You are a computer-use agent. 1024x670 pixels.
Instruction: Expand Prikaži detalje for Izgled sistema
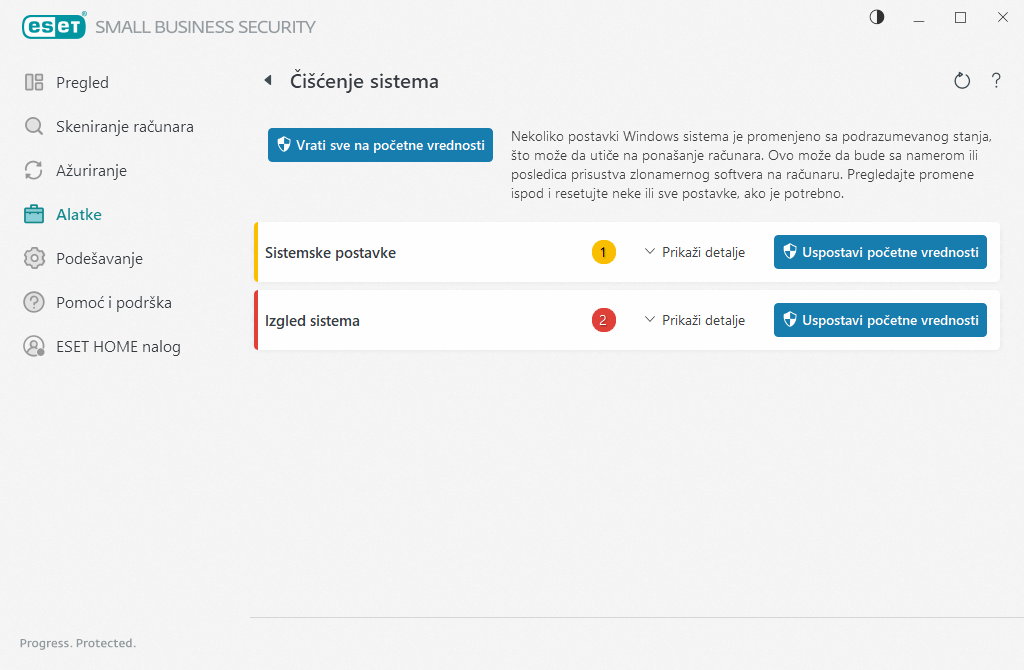pyautogui.click(x=695, y=321)
